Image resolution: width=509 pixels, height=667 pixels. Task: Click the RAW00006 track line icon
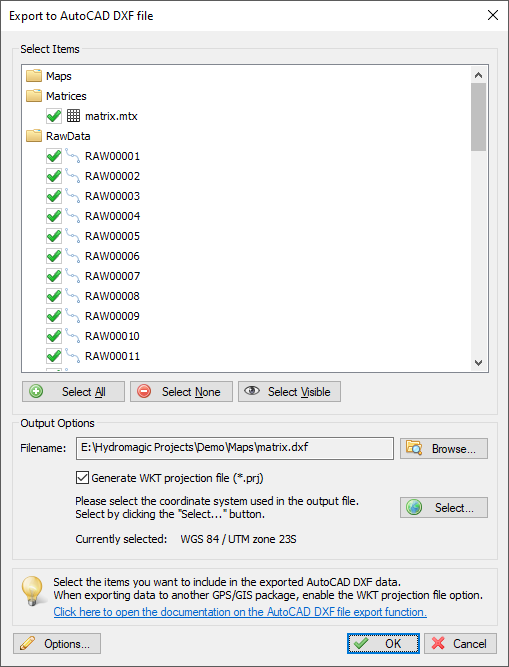click(x=72, y=256)
